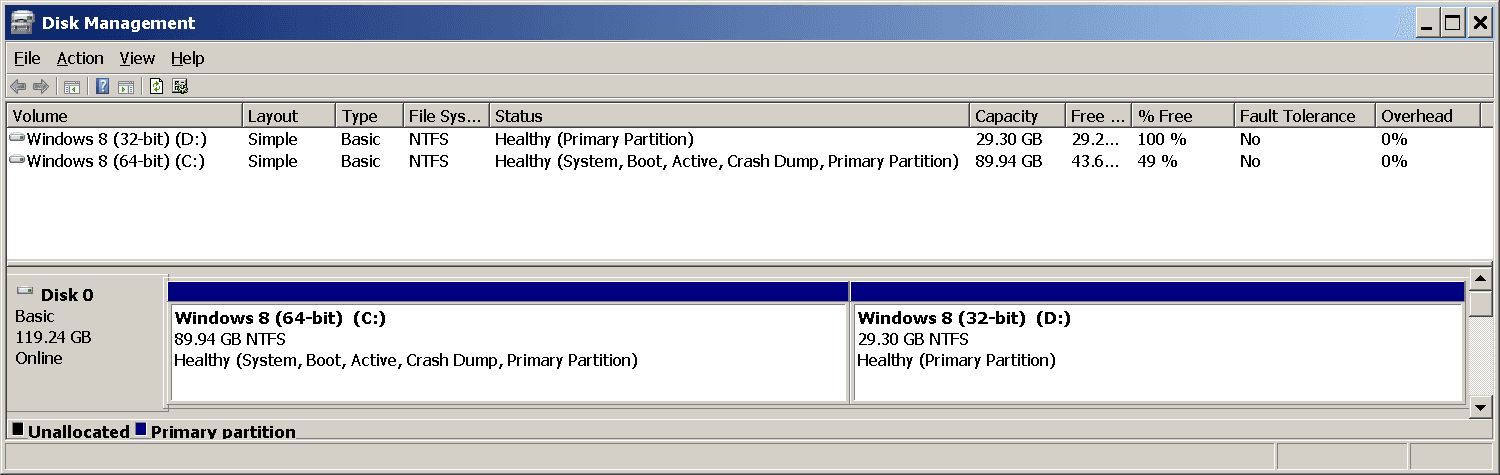Click the Forward arrow toolbar icon
1500x475 pixels.
[41, 86]
